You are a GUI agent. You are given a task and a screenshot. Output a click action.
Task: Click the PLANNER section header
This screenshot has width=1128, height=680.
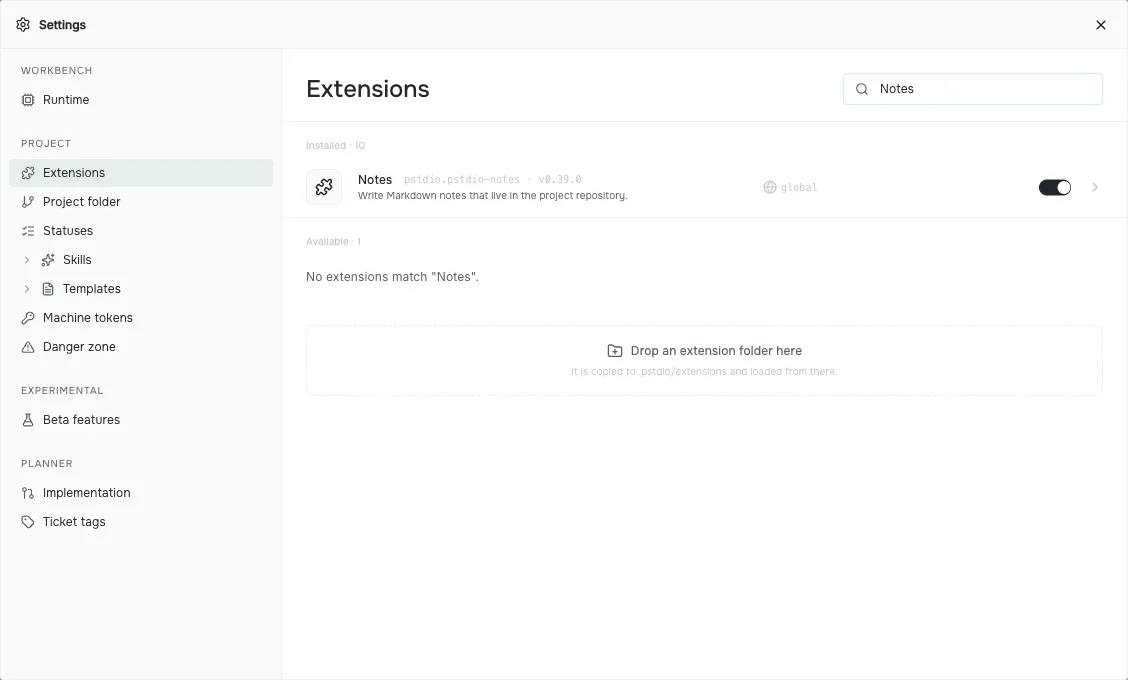pos(47,463)
